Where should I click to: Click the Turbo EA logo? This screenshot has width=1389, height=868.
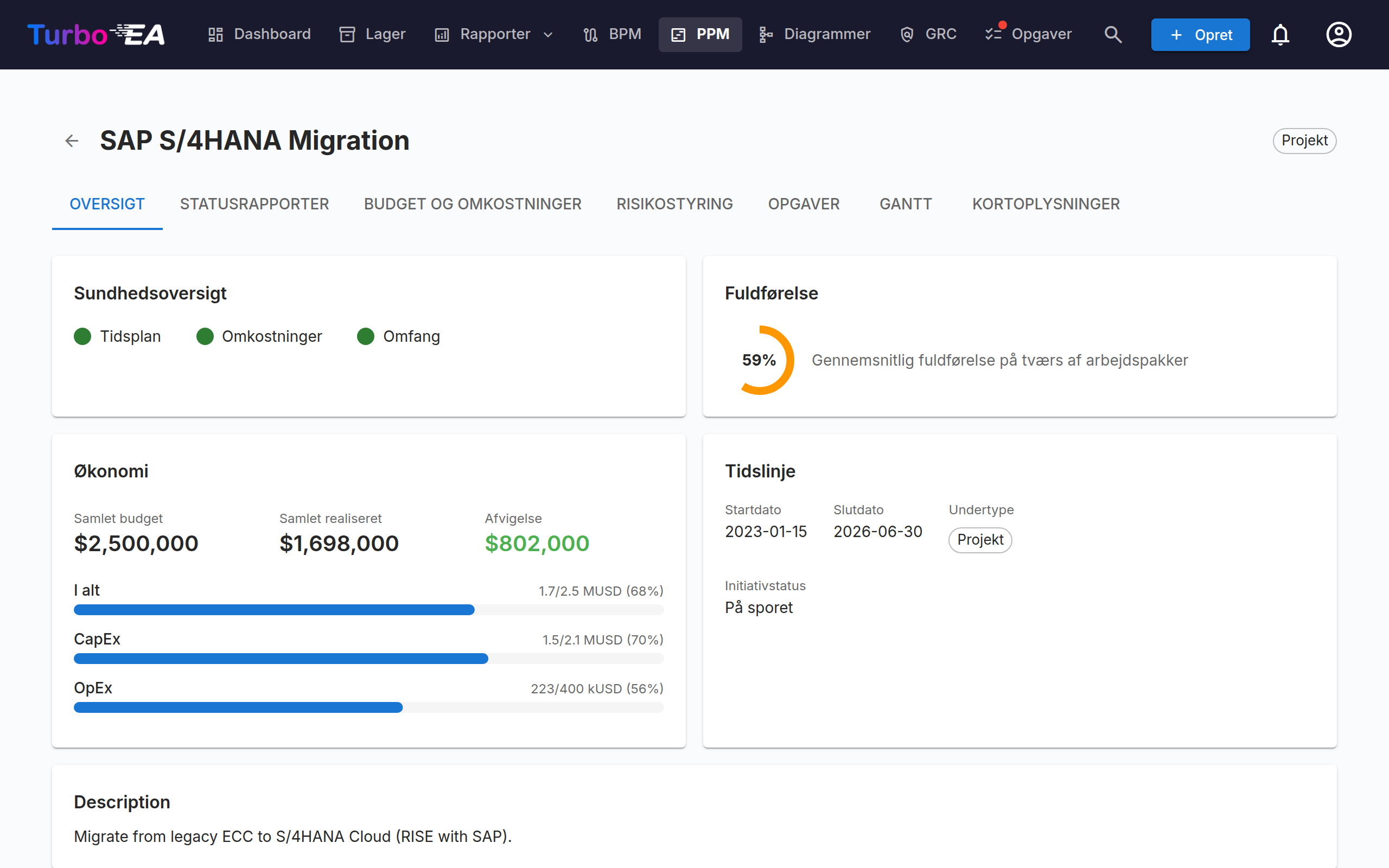[x=96, y=34]
